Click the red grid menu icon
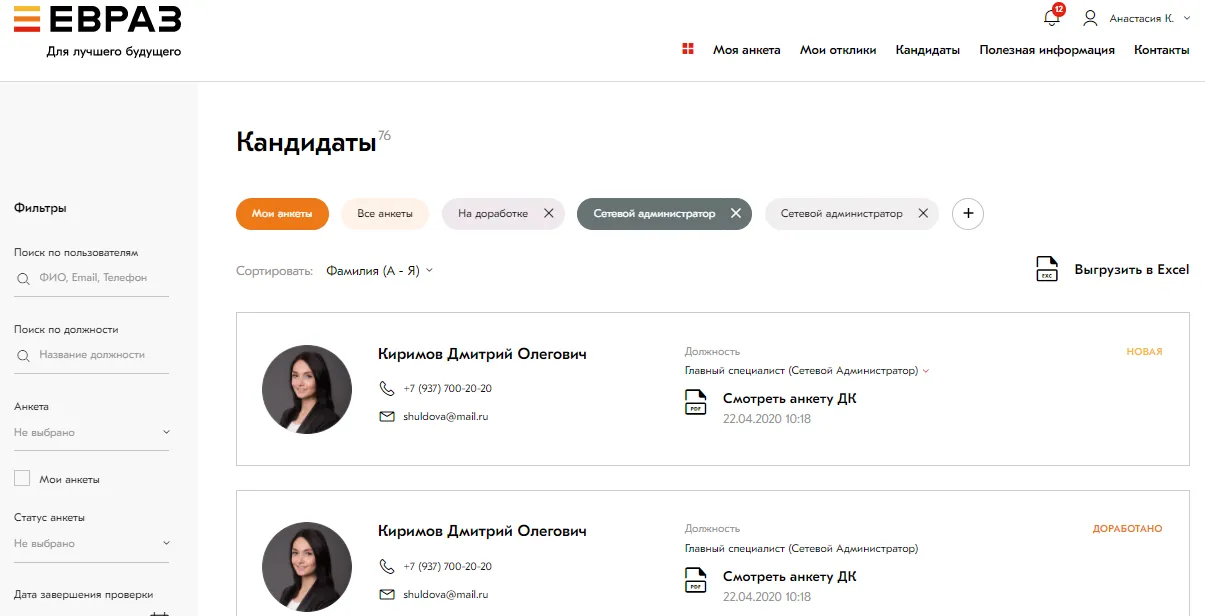The width and height of the screenshot is (1205, 616). coord(688,49)
